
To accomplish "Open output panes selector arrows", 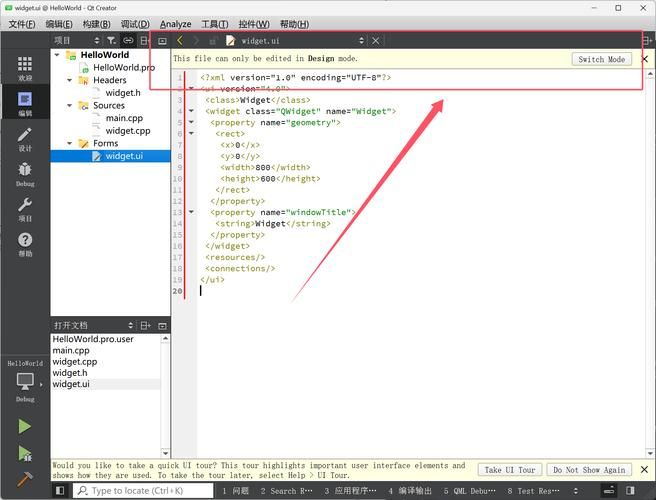I will pyautogui.click(x=576, y=490).
